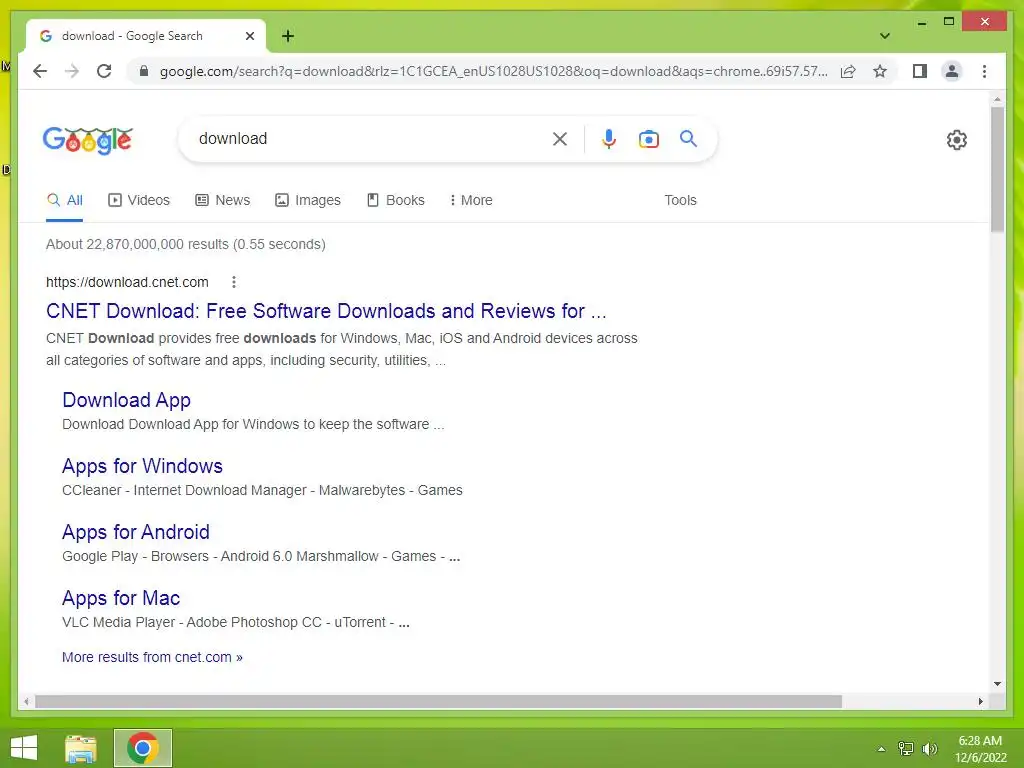Bookmark this tab with the star icon

[880, 71]
